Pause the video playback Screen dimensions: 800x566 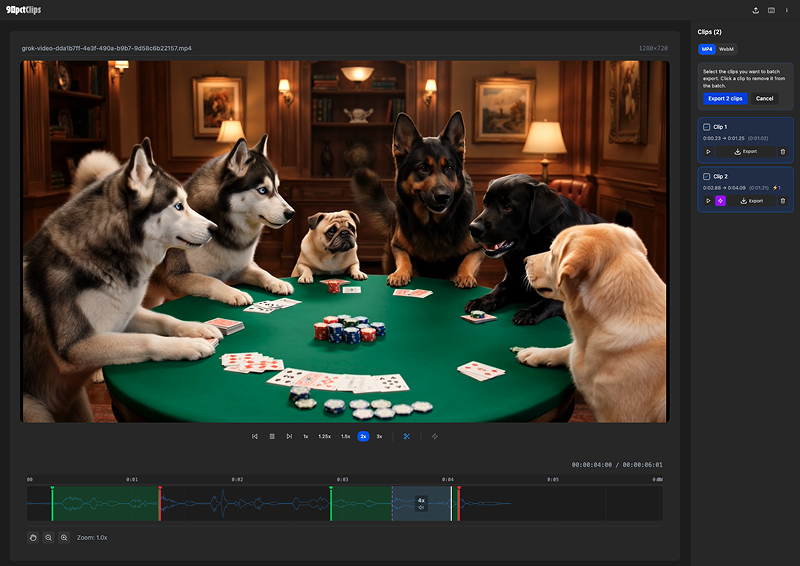272,436
